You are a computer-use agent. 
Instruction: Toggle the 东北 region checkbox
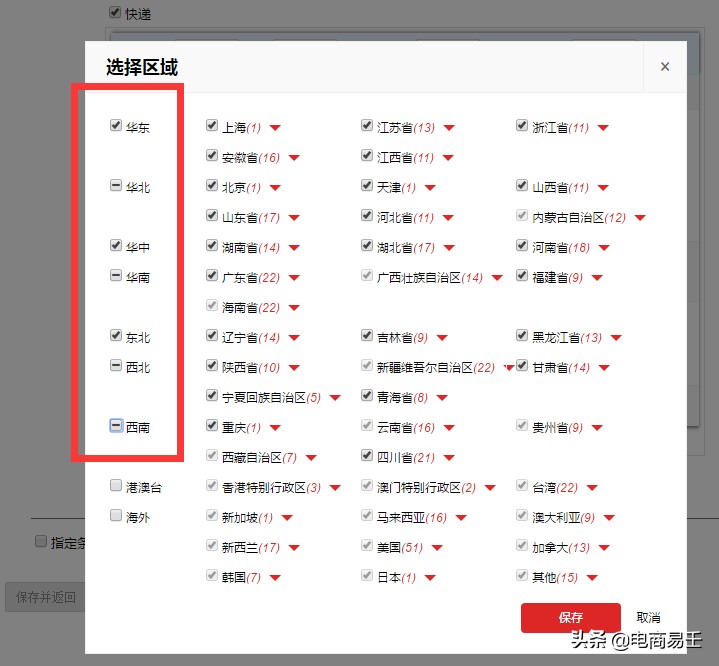pos(116,335)
